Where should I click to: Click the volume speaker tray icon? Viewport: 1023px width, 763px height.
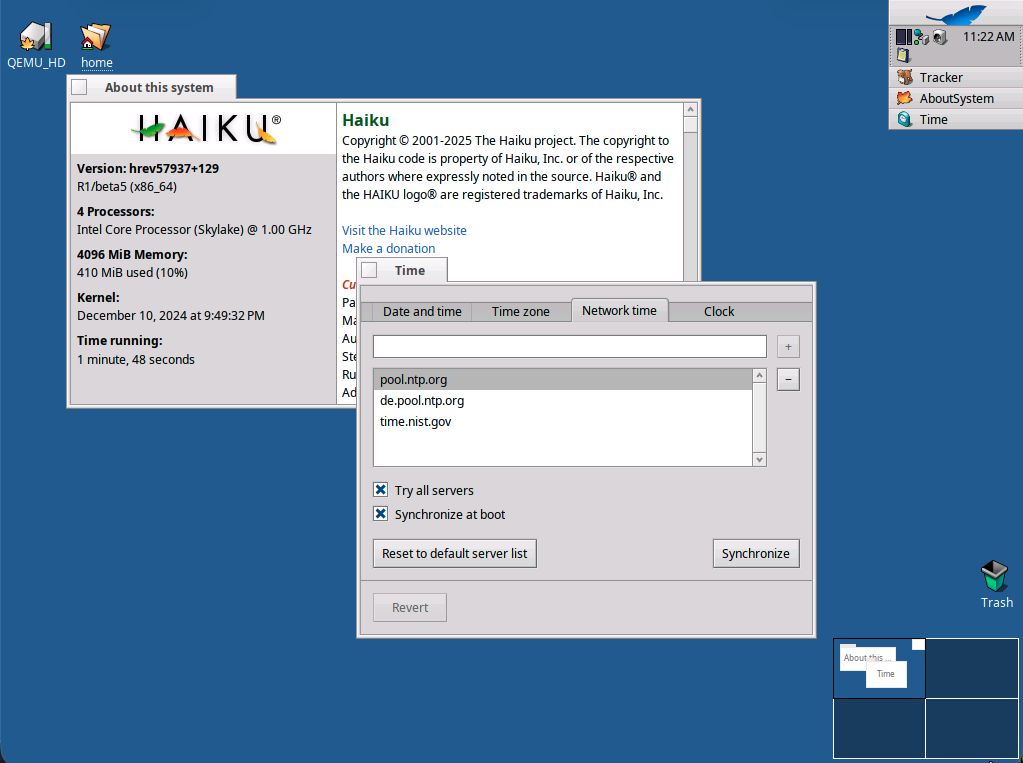tap(939, 37)
